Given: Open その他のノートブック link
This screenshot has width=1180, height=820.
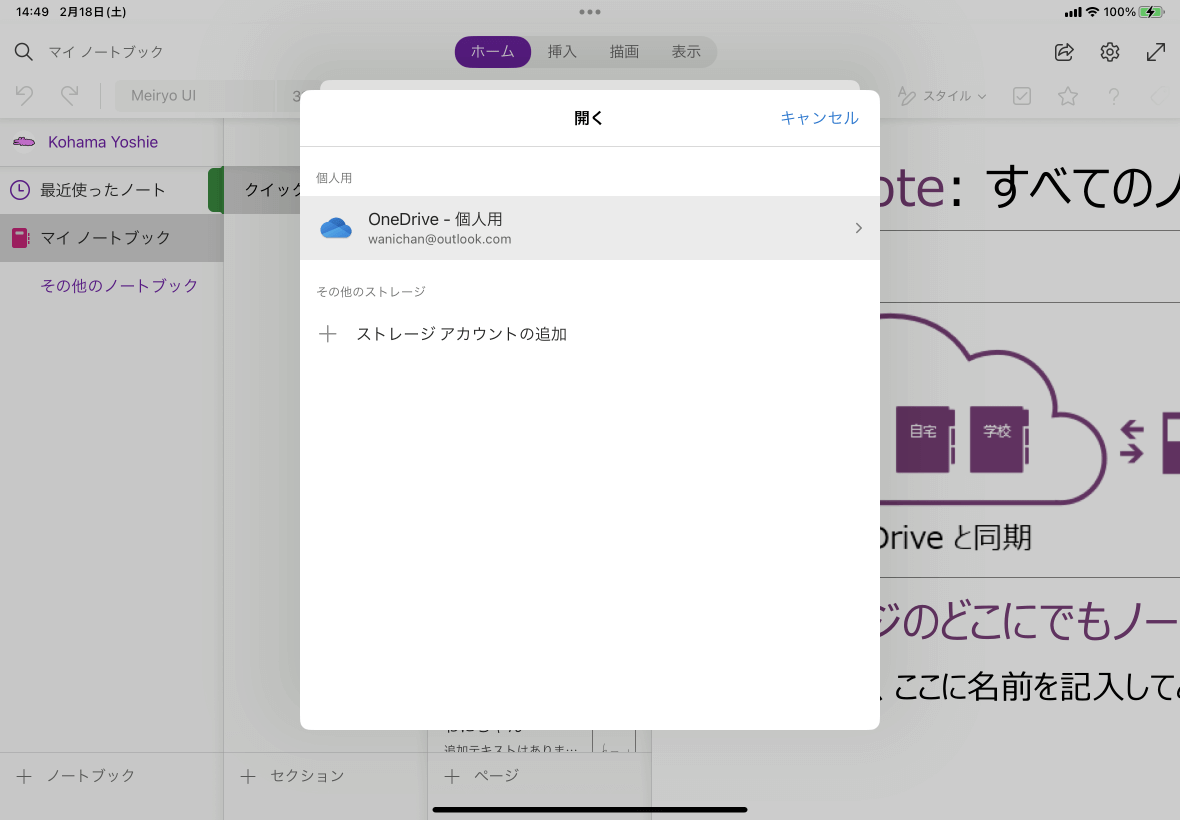Looking at the screenshot, I should click(x=119, y=286).
